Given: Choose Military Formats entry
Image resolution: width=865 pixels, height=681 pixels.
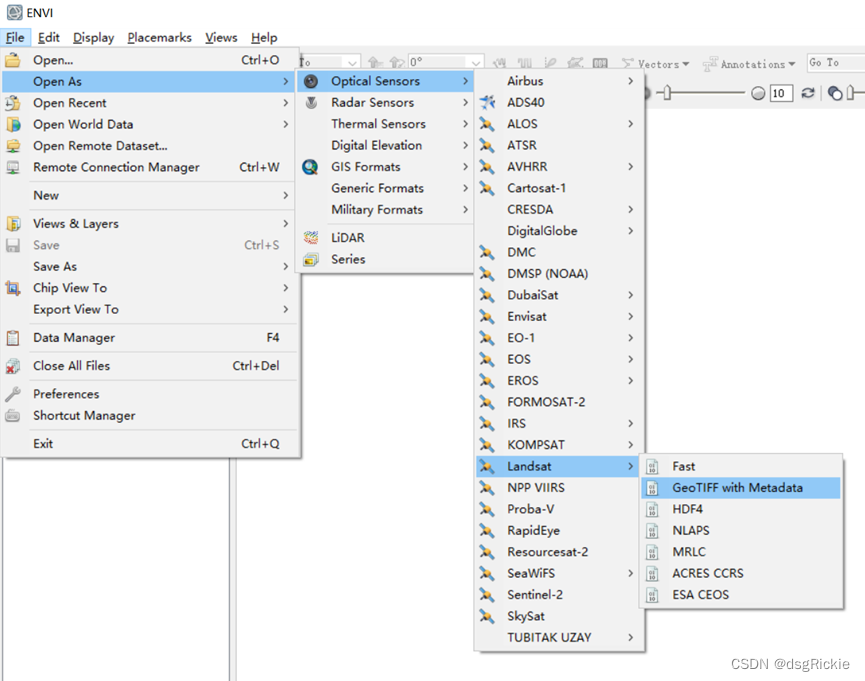Looking at the screenshot, I should tap(385, 210).
